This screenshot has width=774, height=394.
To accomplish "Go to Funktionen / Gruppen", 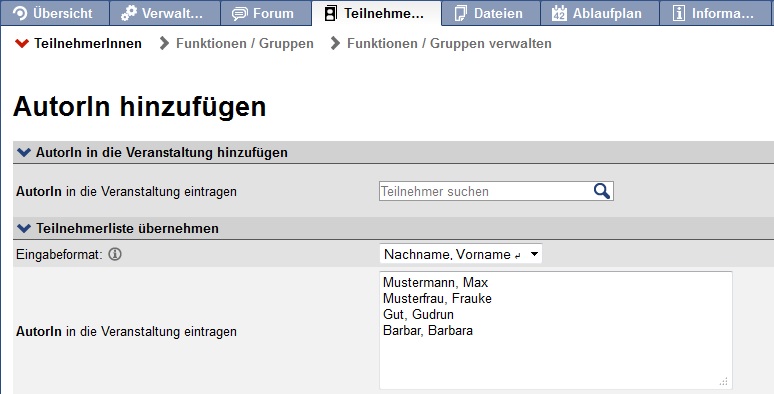I will click(x=244, y=43).
